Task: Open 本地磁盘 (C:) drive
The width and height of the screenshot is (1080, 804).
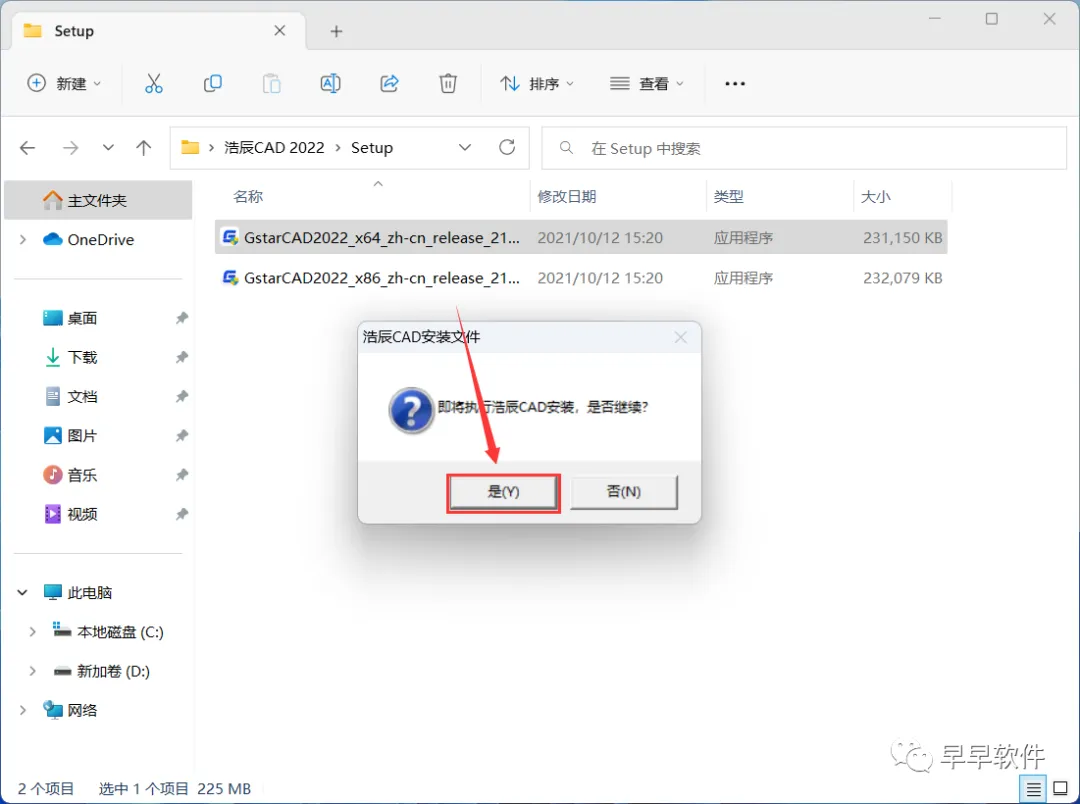Action: (x=108, y=632)
